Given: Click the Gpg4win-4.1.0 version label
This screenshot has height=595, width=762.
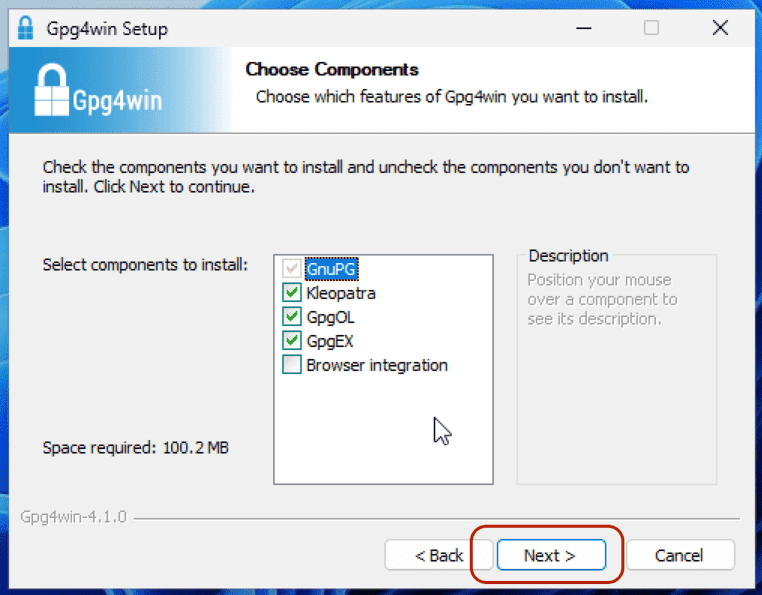Looking at the screenshot, I should (73, 517).
